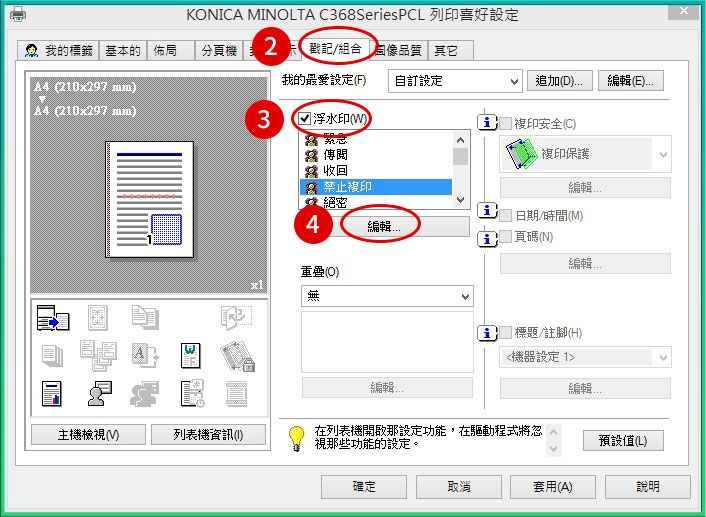Click the 取消 cancel button
The image size is (706, 517).
(459, 487)
